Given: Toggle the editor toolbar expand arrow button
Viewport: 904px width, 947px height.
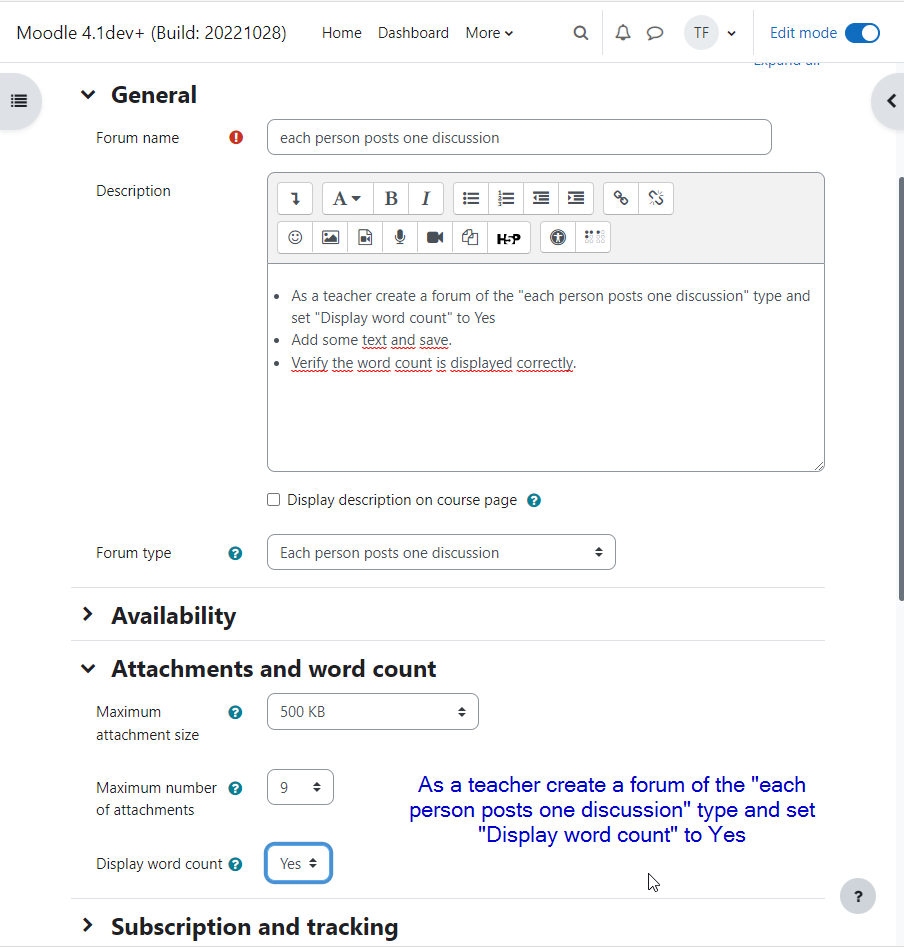Looking at the screenshot, I should 295,198.
